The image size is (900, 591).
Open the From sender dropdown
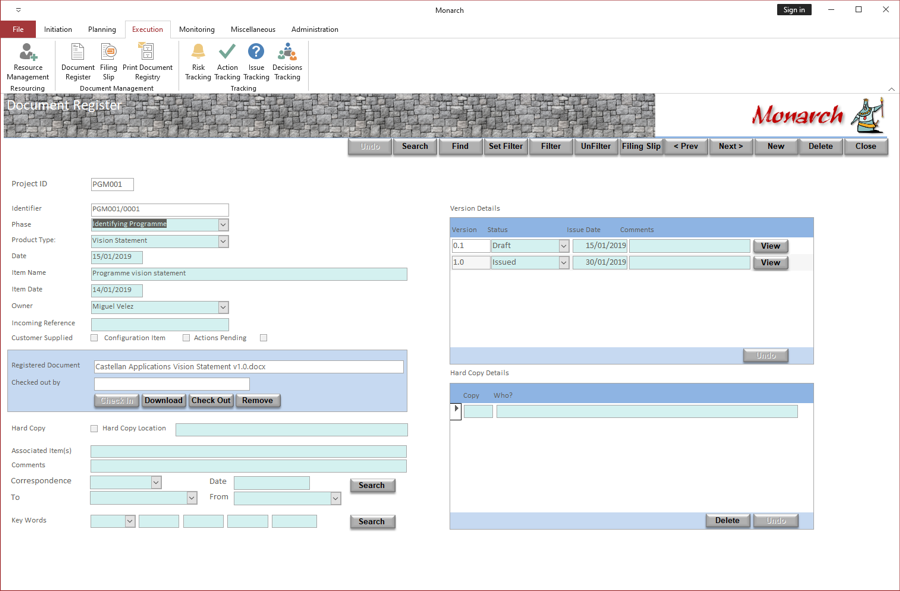click(336, 499)
